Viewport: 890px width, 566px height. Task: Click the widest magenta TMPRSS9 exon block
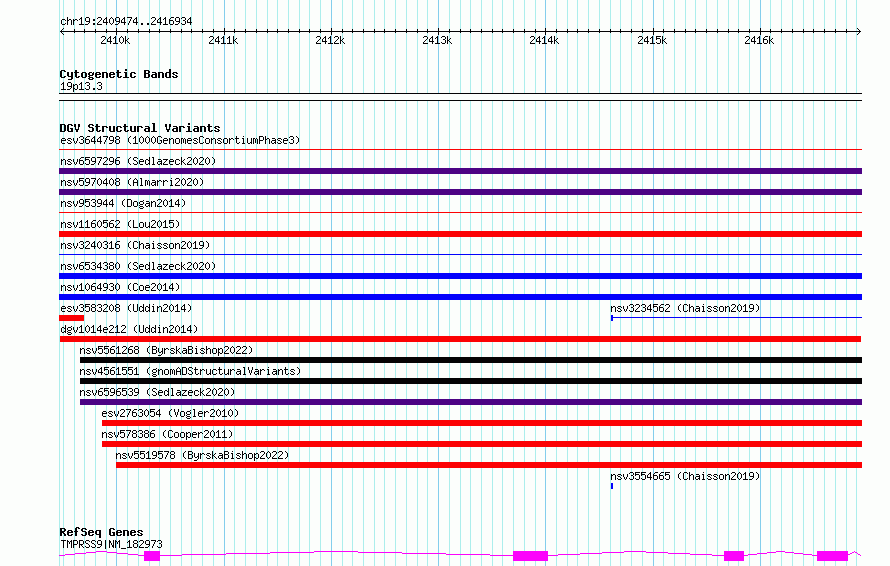[530, 556]
